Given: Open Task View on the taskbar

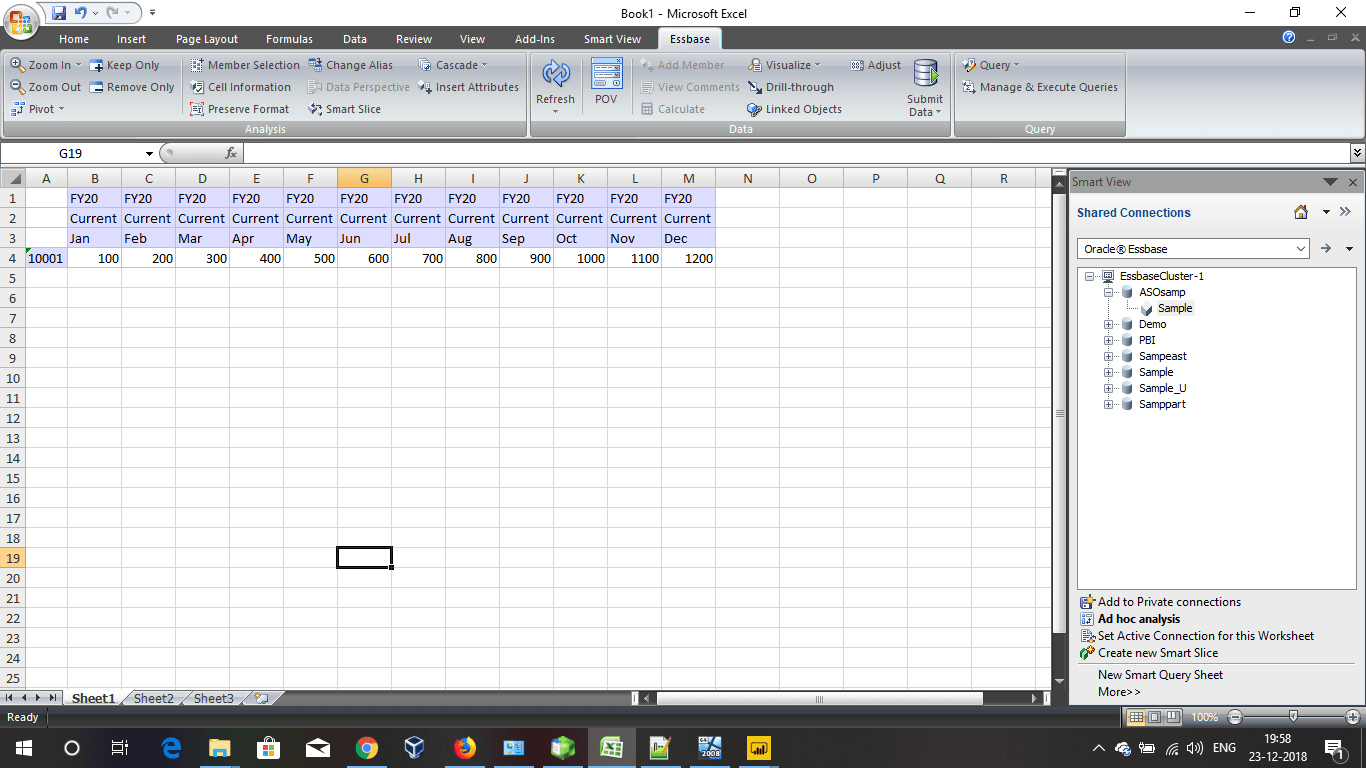Looking at the screenshot, I should coord(120,748).
